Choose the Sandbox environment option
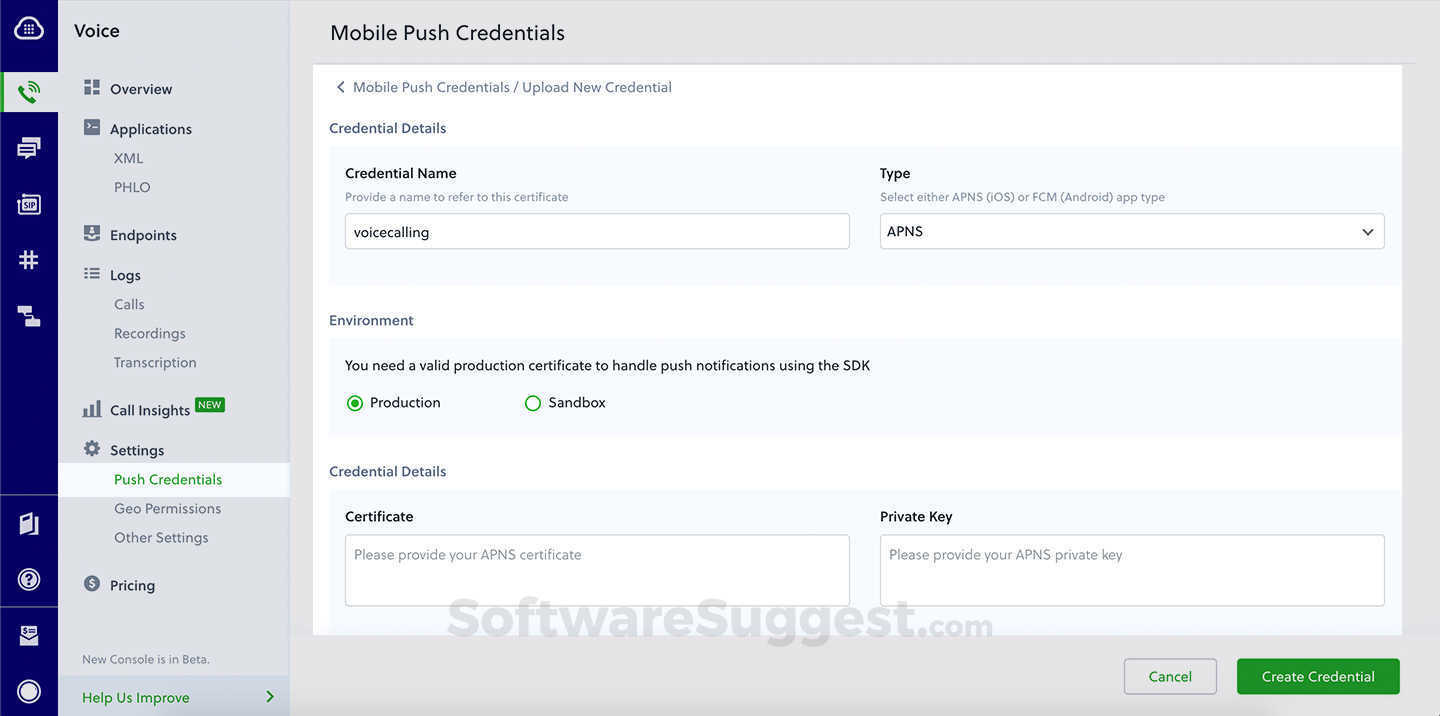 click(533, 402)
